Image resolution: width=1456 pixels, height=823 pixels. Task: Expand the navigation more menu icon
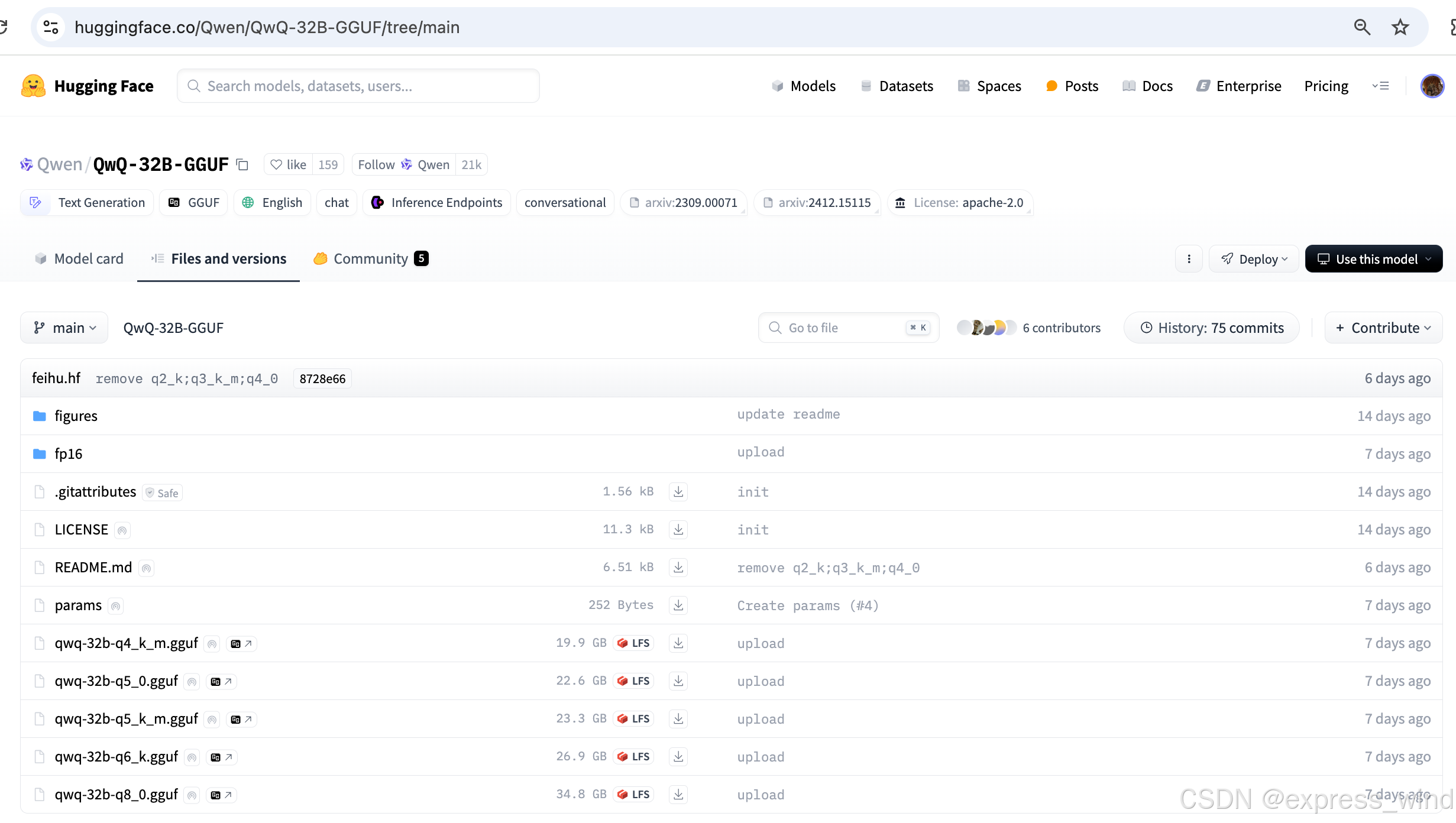1381,86
